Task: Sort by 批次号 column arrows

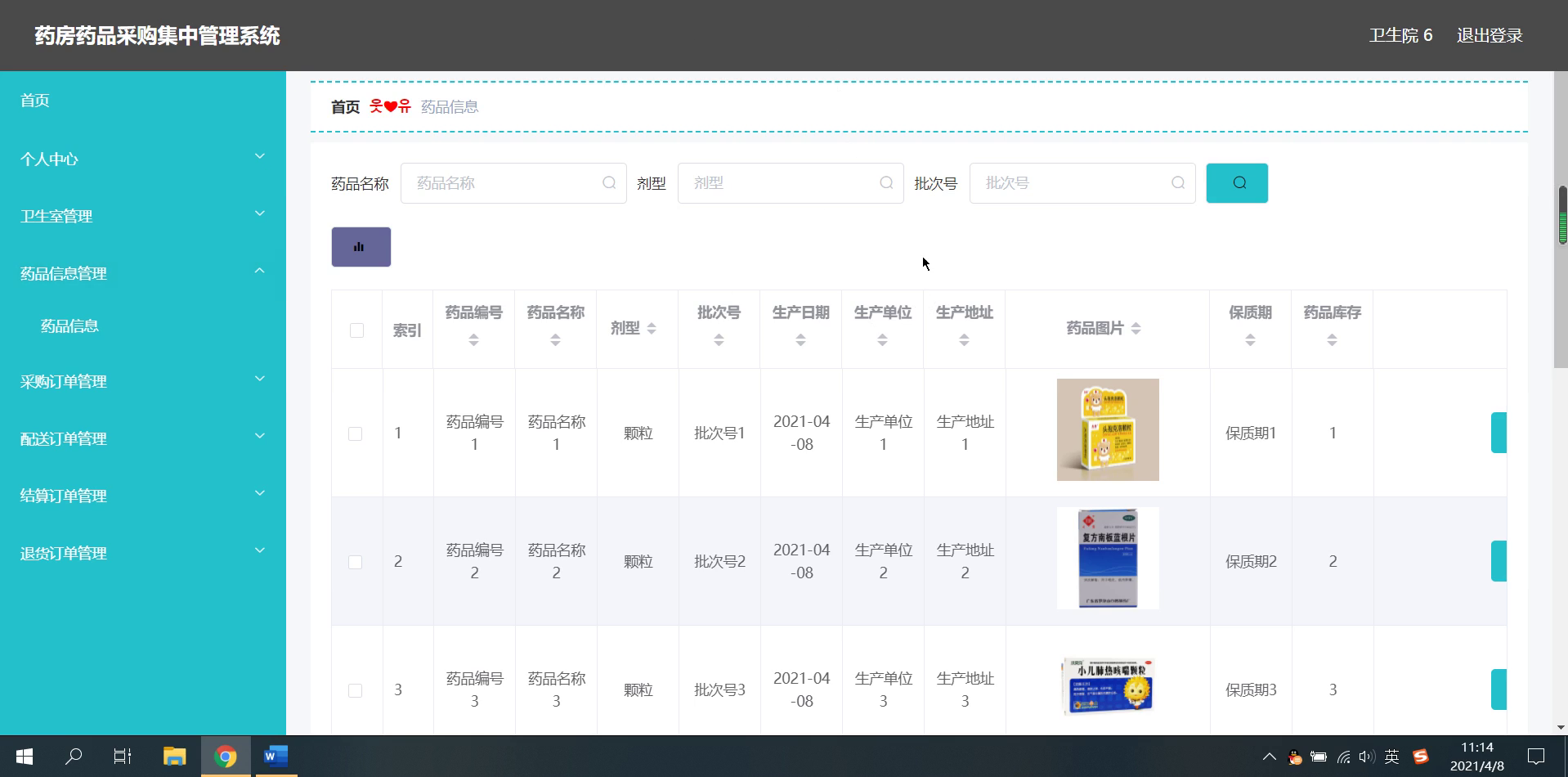Action: point(719,340)
